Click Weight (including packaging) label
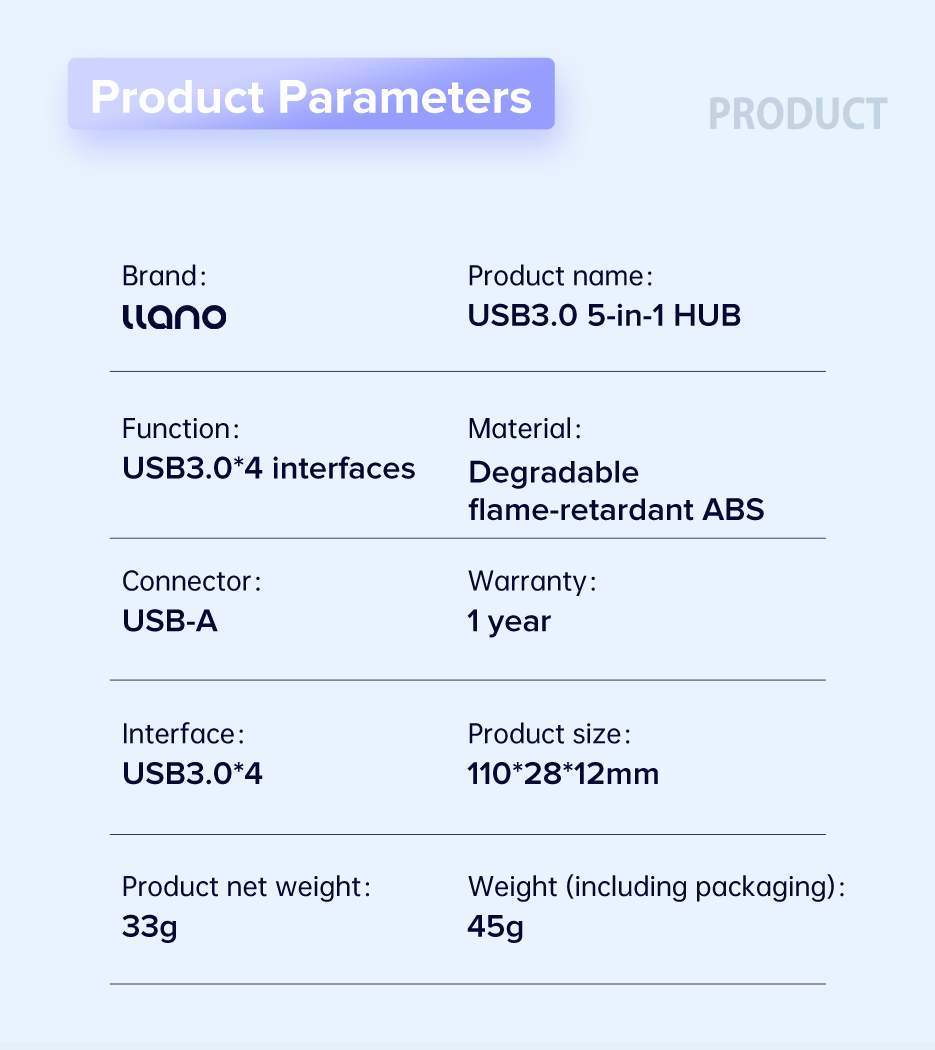The image size is (935, 1050). click(x=656, y=887)
